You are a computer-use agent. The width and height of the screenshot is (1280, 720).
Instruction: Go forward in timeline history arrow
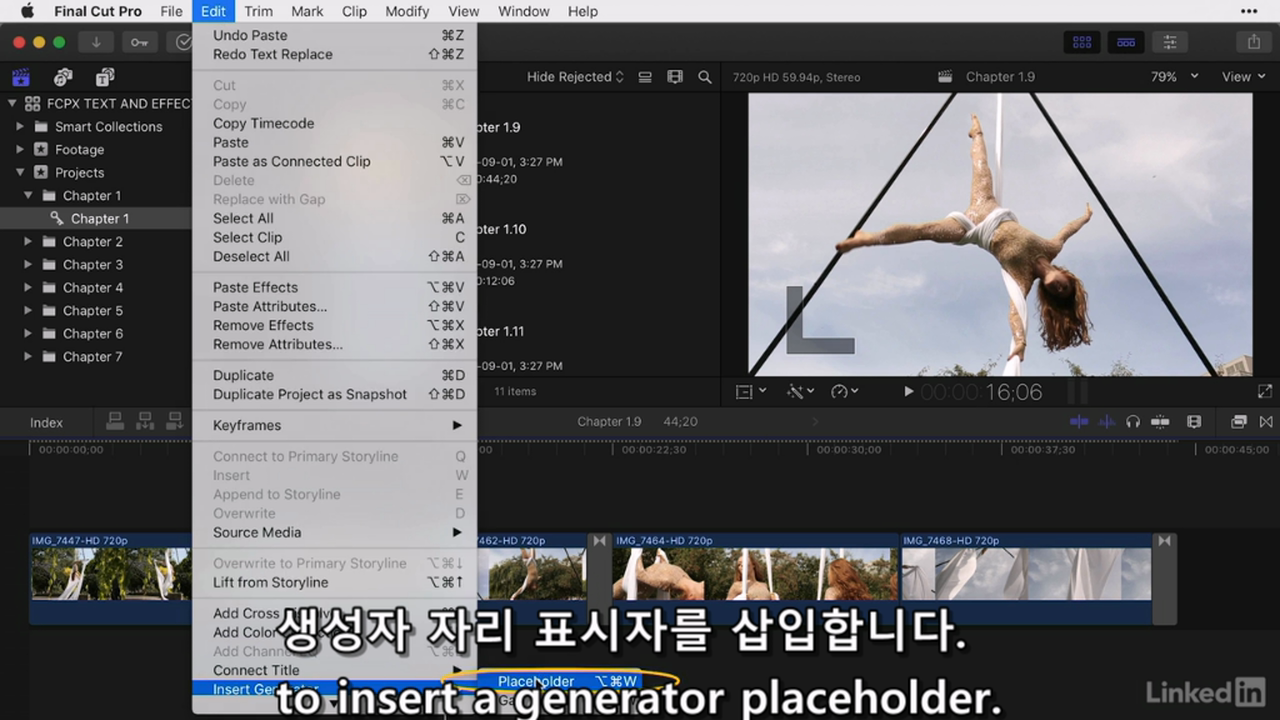coord(814,422)
